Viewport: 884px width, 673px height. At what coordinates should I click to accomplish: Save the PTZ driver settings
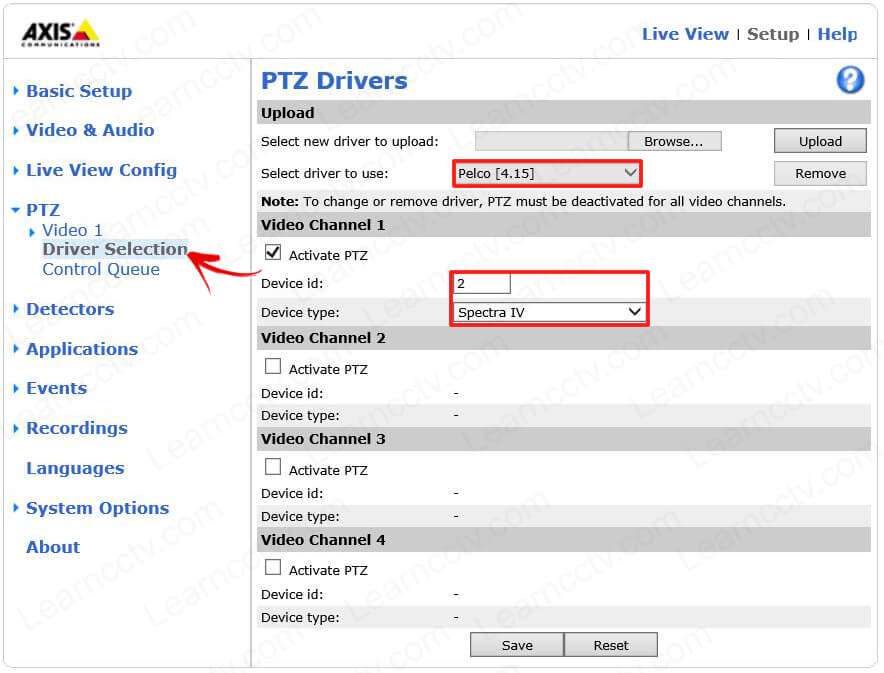point(517,645)
